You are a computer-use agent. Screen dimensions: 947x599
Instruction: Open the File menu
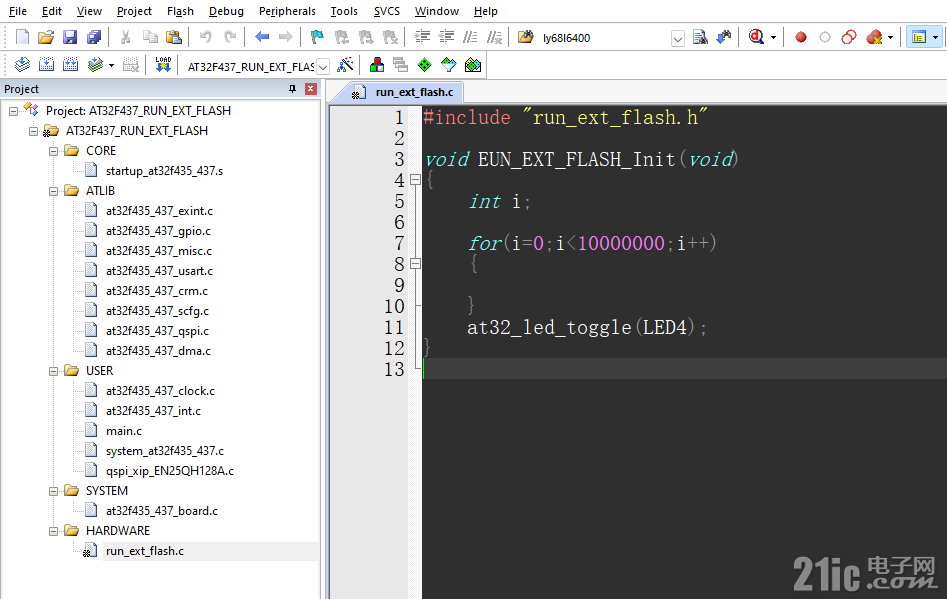click(18, 11)
